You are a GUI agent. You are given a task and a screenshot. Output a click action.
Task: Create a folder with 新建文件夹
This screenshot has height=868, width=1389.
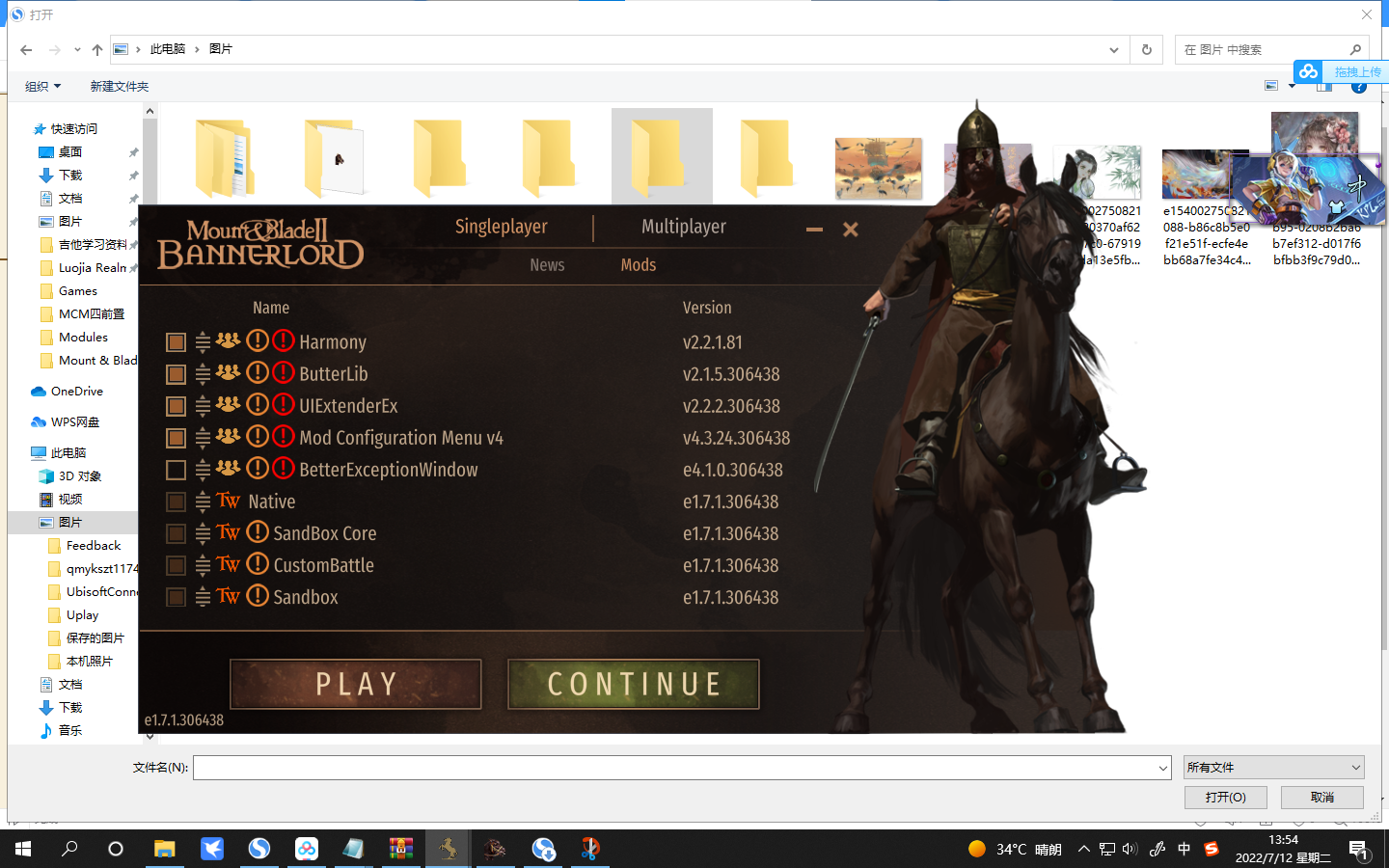120,87
